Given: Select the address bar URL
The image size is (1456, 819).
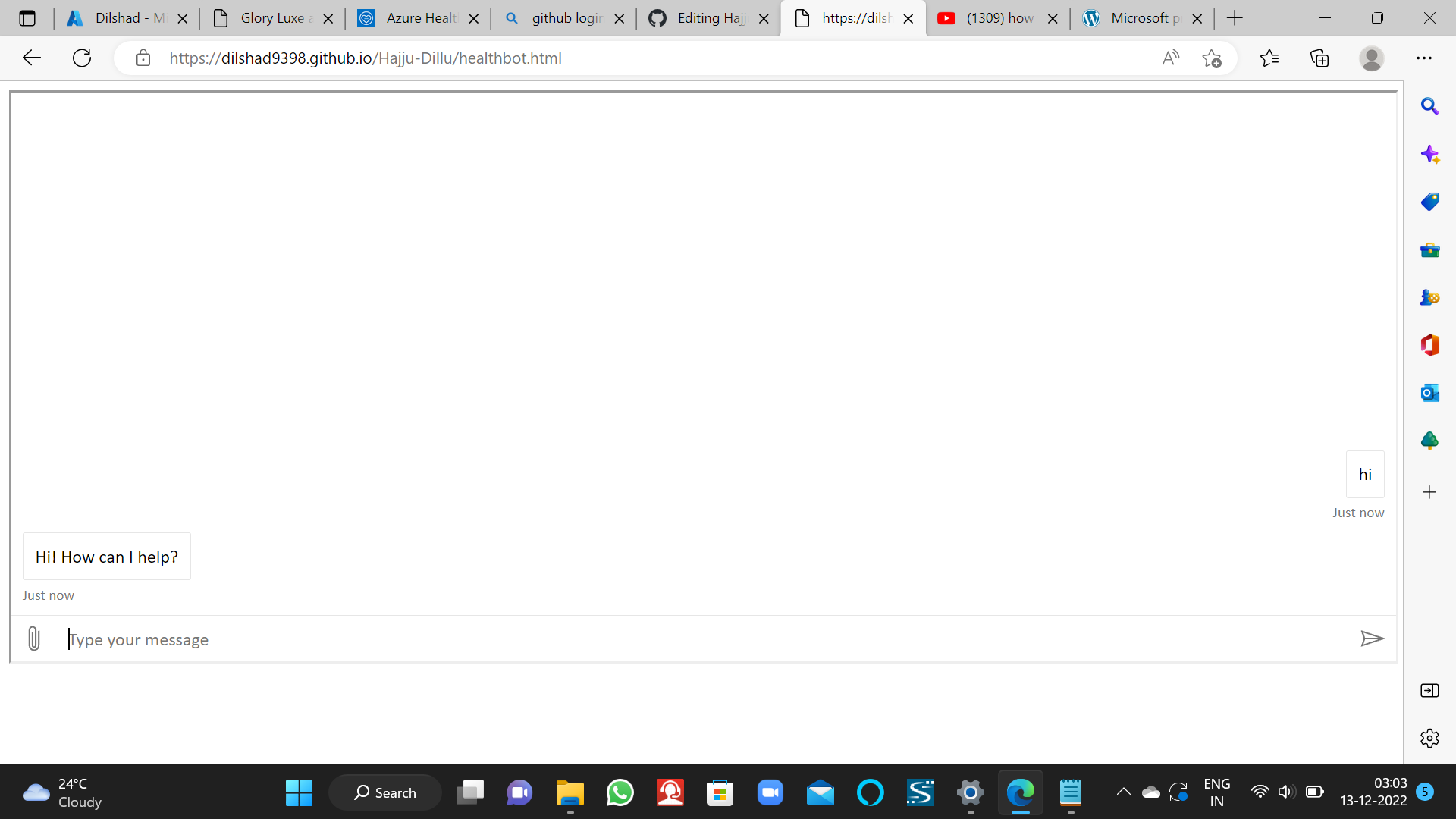Looking at the screenshot, I should point(366,58).
